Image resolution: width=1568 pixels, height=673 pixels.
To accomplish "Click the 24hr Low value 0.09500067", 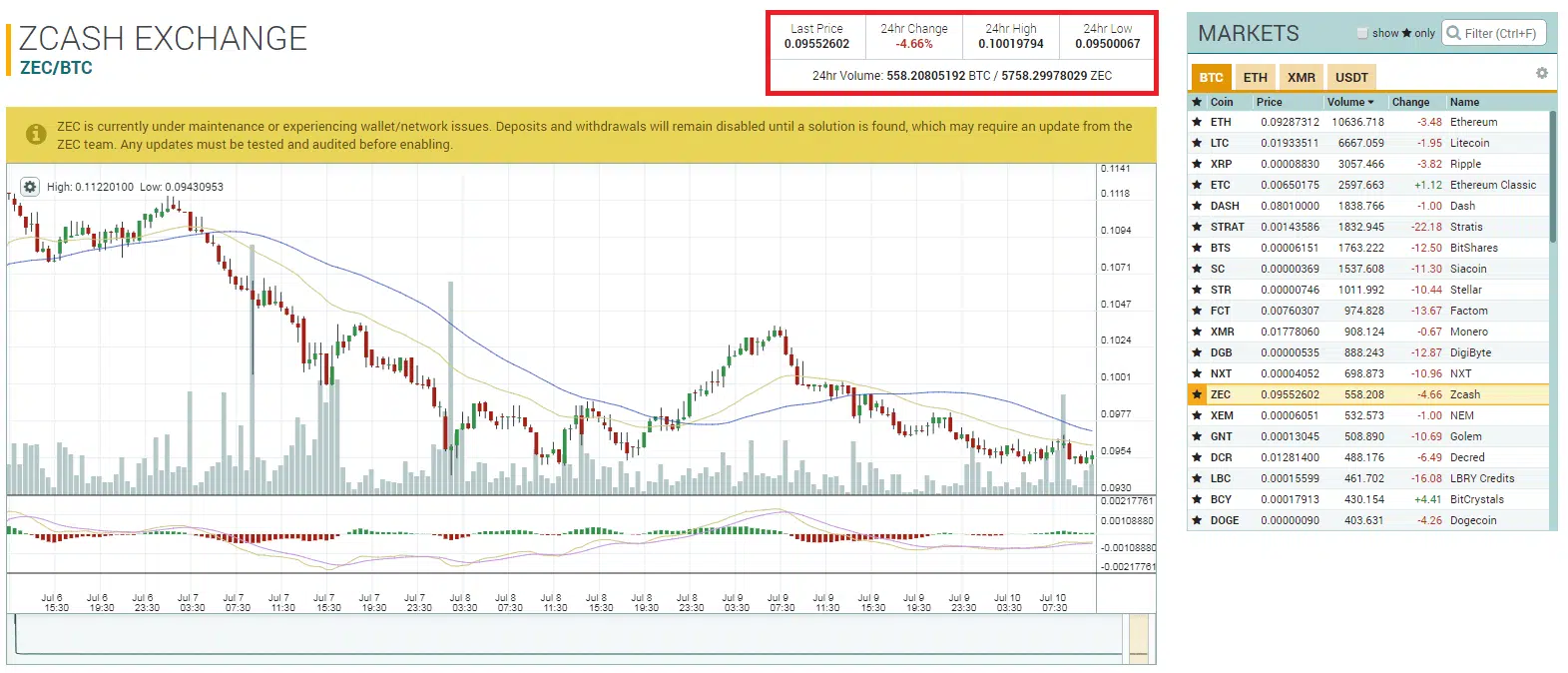I will point(1108,44).
